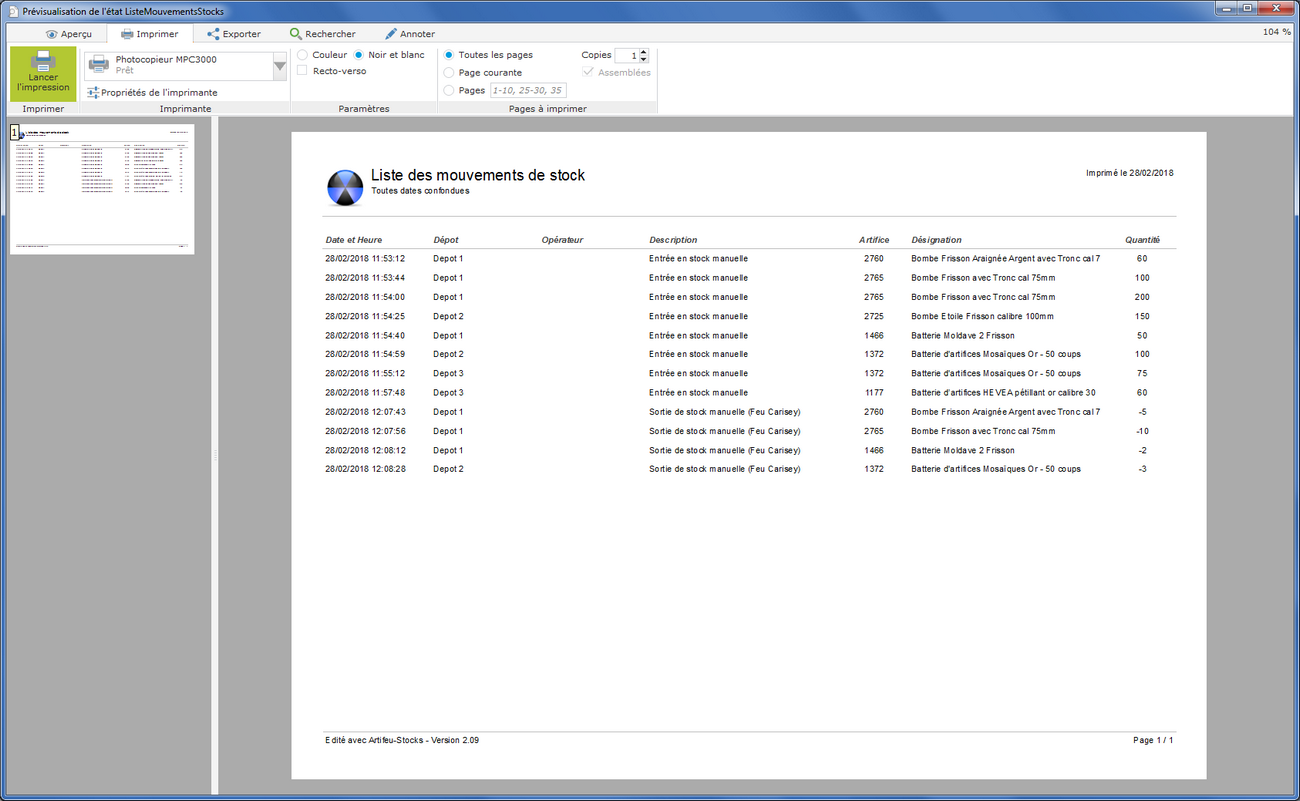
Task: Enable the Recto-verso checkbox
Action: [x=303, y=71]
